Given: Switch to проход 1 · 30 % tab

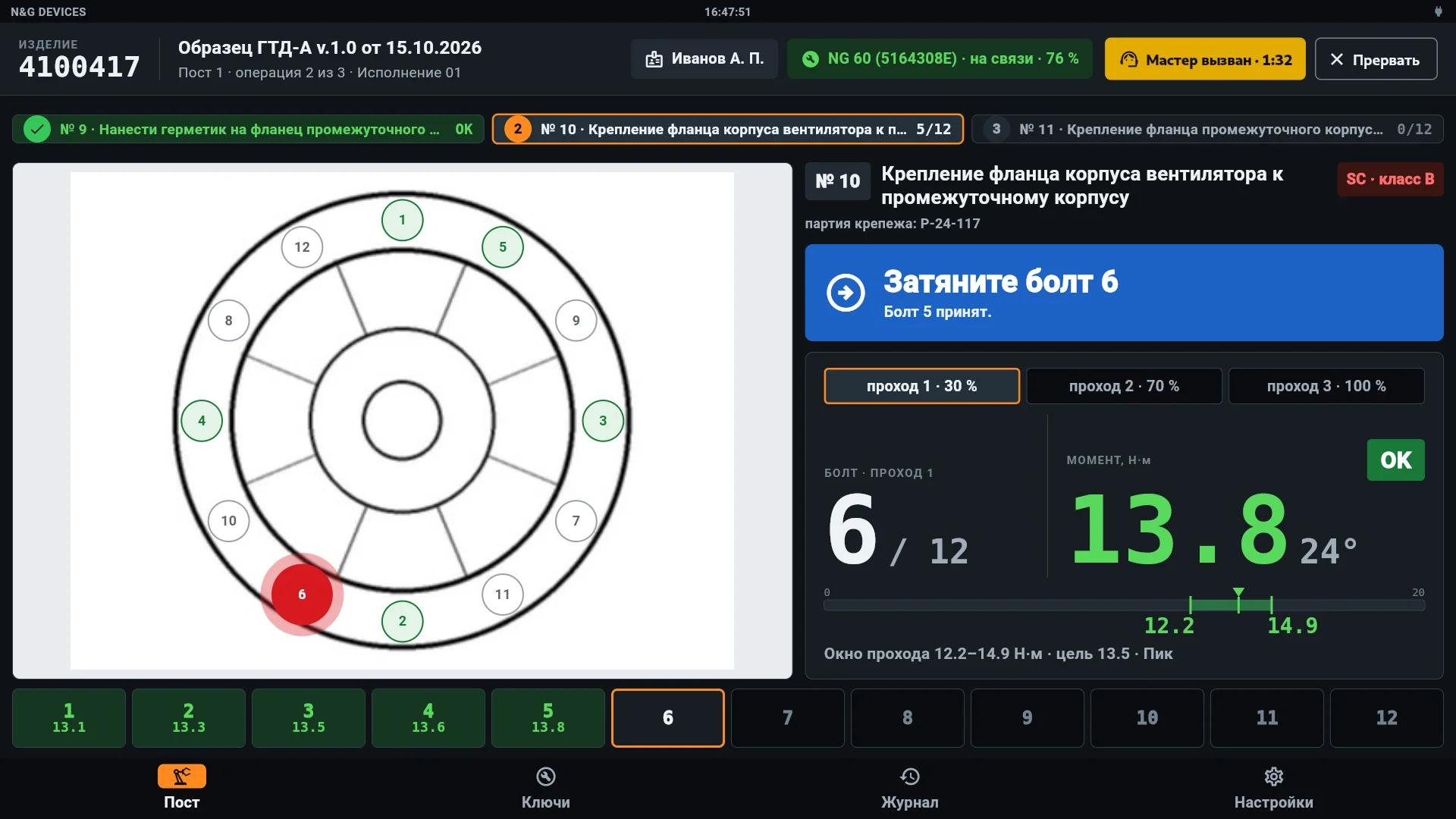Looking at the screenshot, I should (921, 386).
